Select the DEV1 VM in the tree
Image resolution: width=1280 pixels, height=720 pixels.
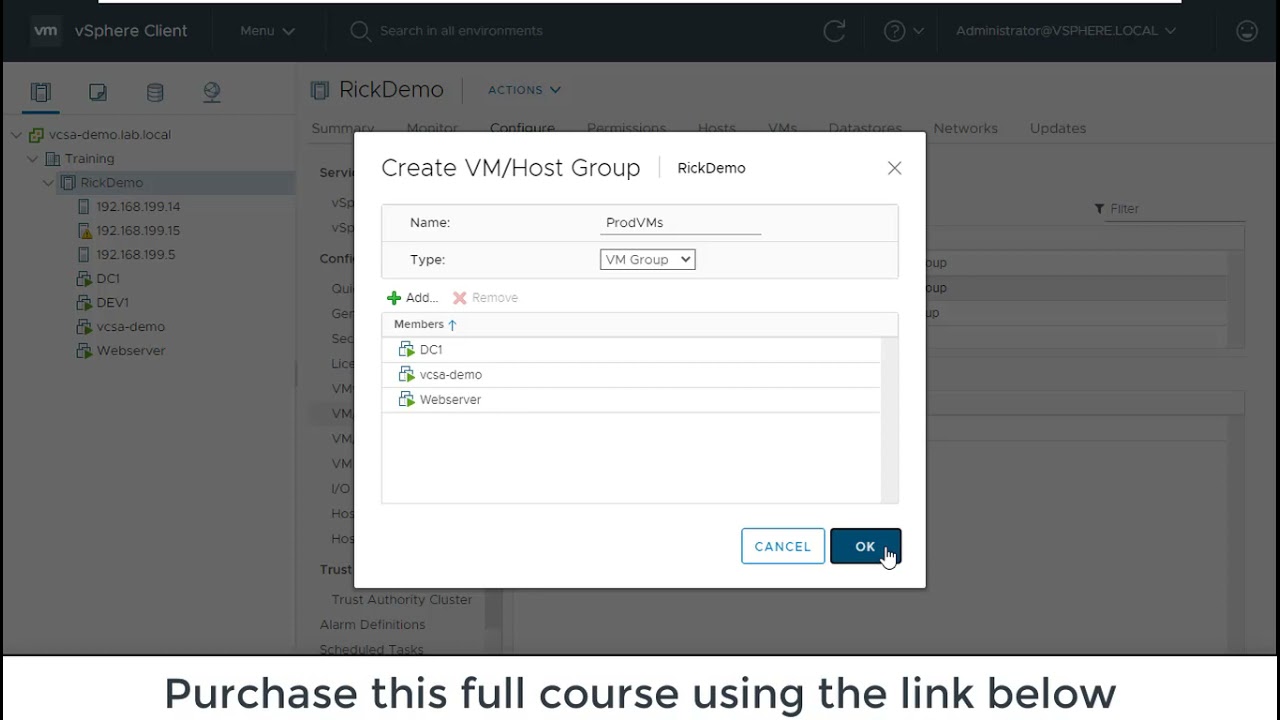pyautogui.click(x=112, y=302)
